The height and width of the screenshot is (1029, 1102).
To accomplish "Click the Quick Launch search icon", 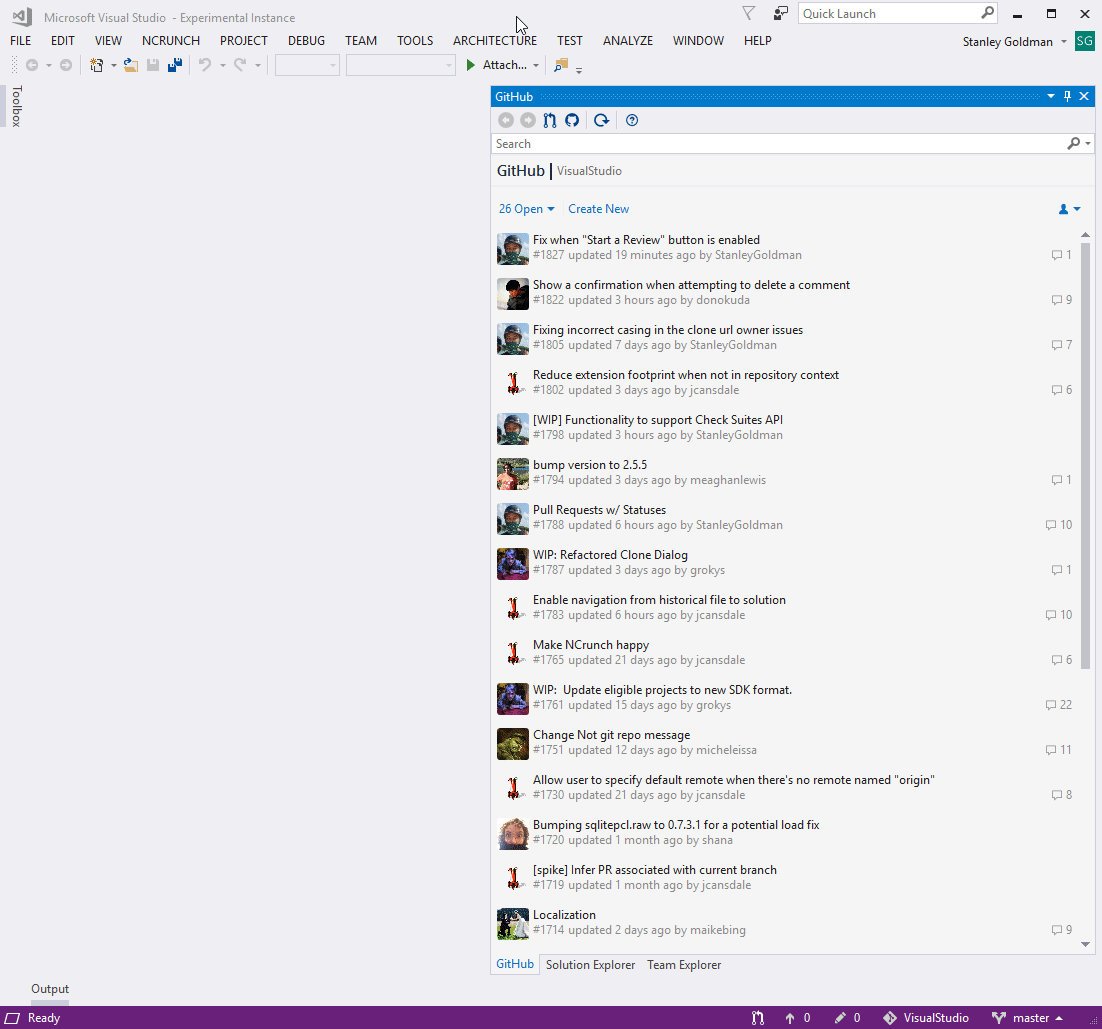I will pyautogui.click(x=987, y=13).
